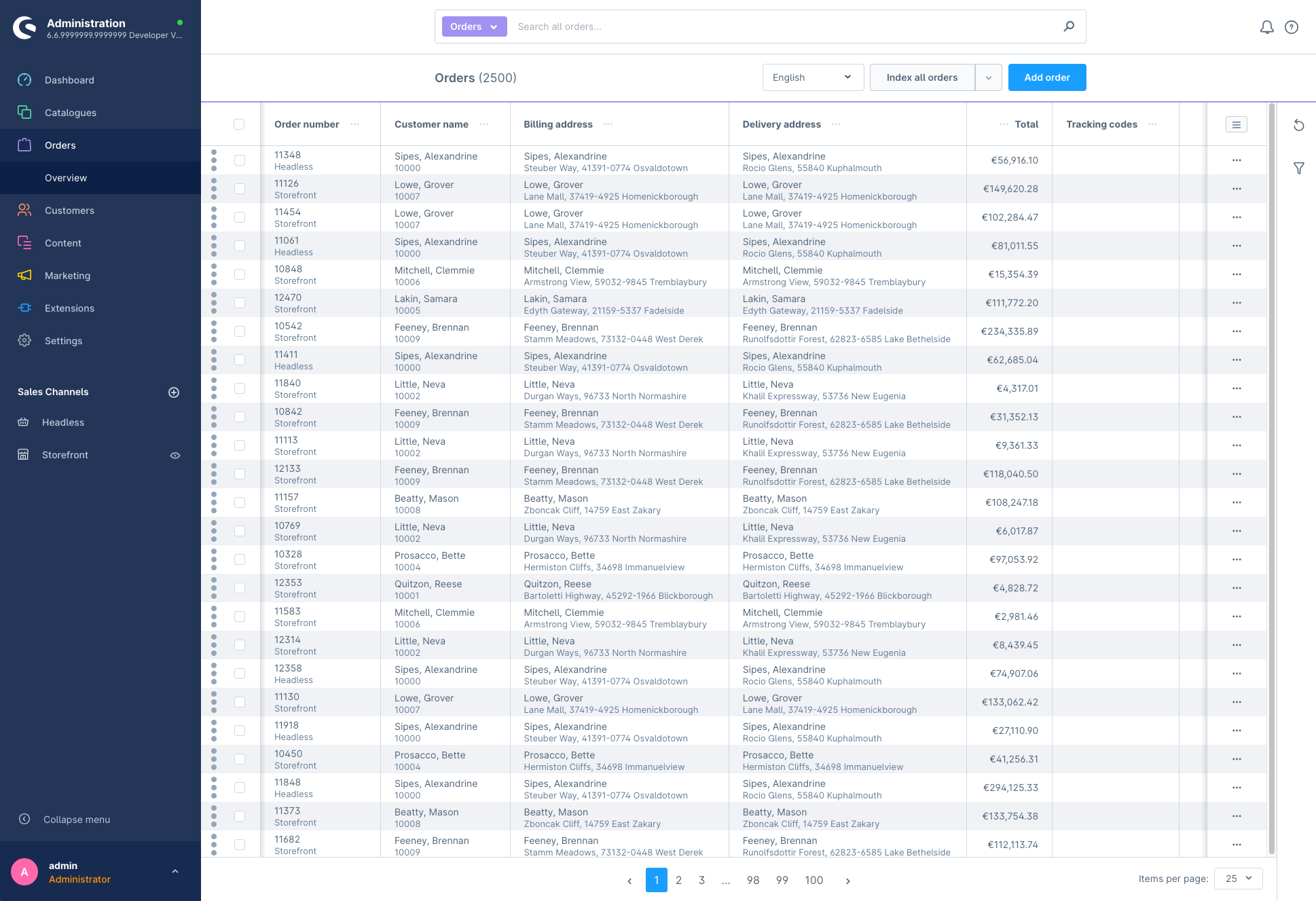This screenshot has width=1316, height=901.
Task: Click the search magnifier icon
Action: click(1069, 27)
